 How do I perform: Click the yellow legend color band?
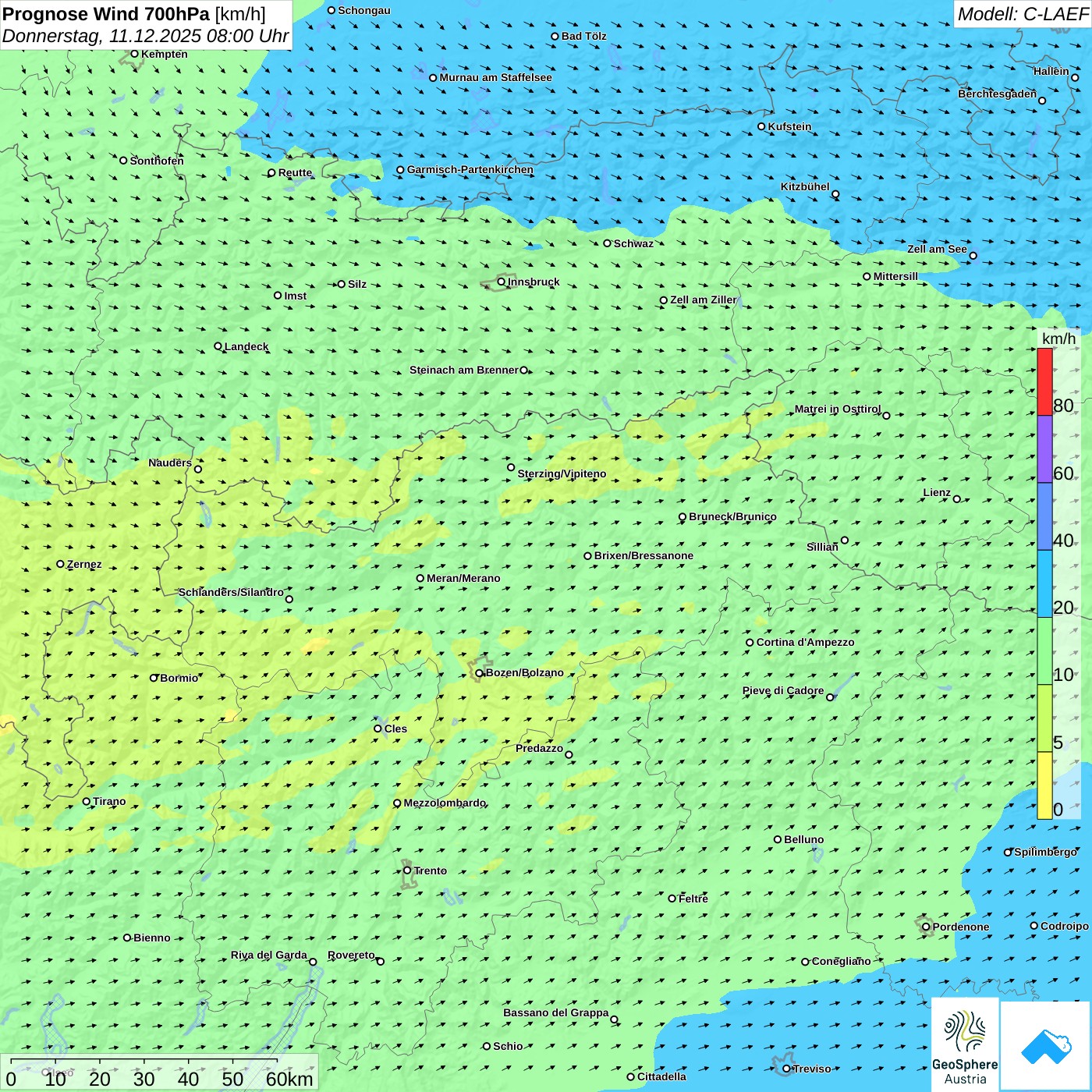tap(1044, 785)
